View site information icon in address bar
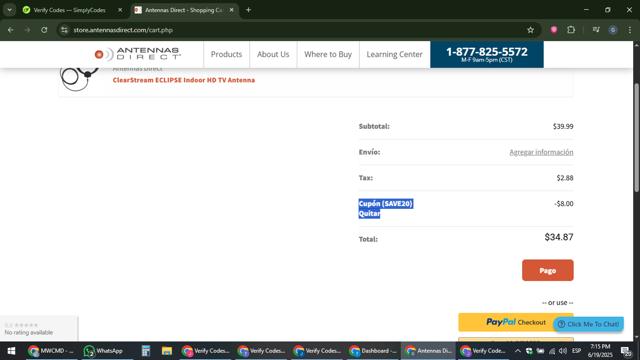Viewport: 640px width, 360px height. 64,30
